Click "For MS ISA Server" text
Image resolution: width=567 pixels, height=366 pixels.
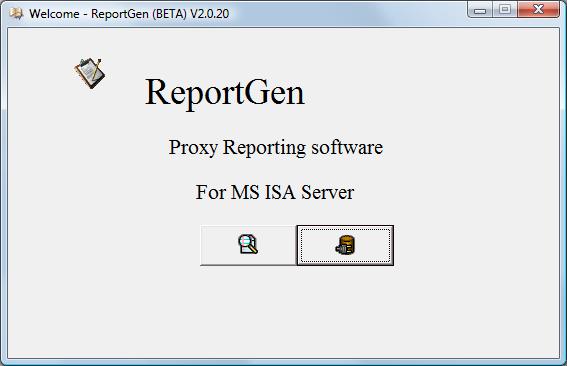275,192
